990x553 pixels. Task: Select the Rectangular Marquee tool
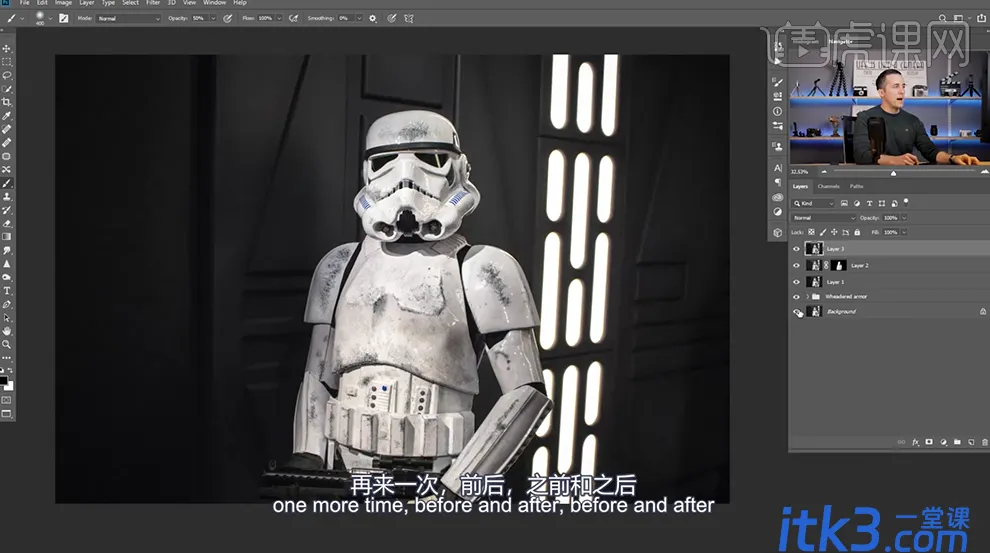[x=6, y=62]
